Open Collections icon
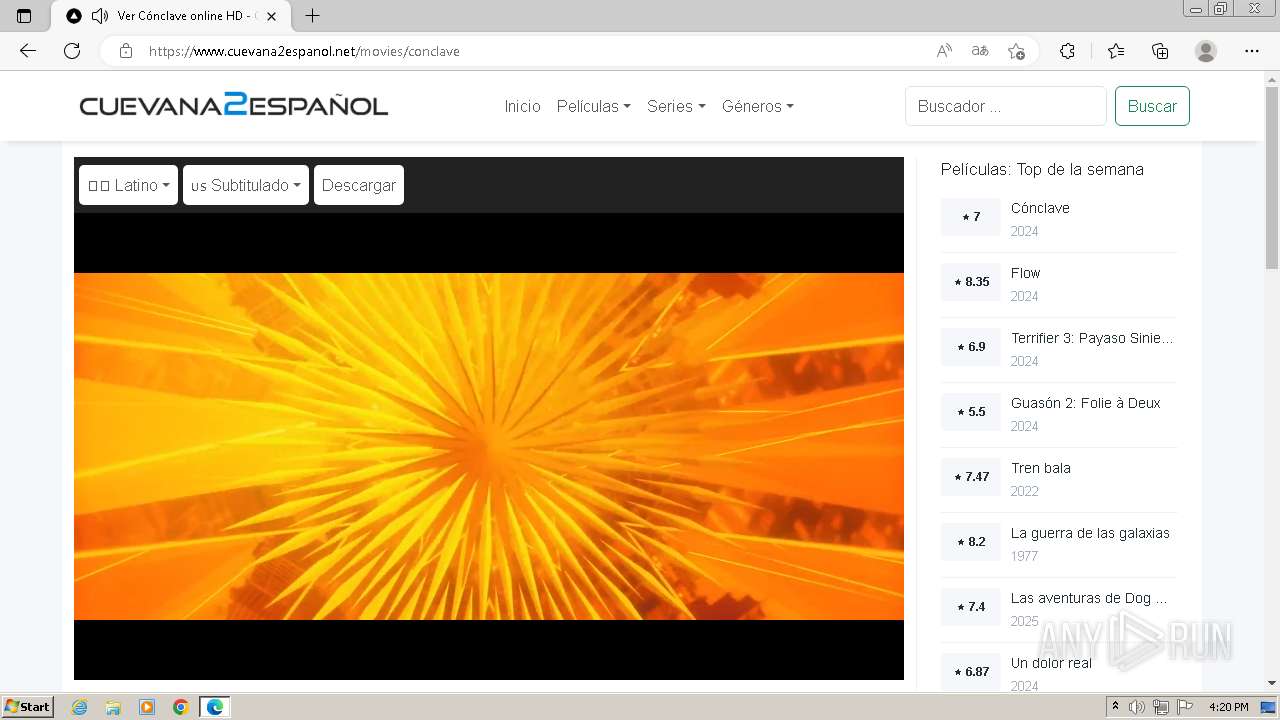 click(x=1160, y=51)
